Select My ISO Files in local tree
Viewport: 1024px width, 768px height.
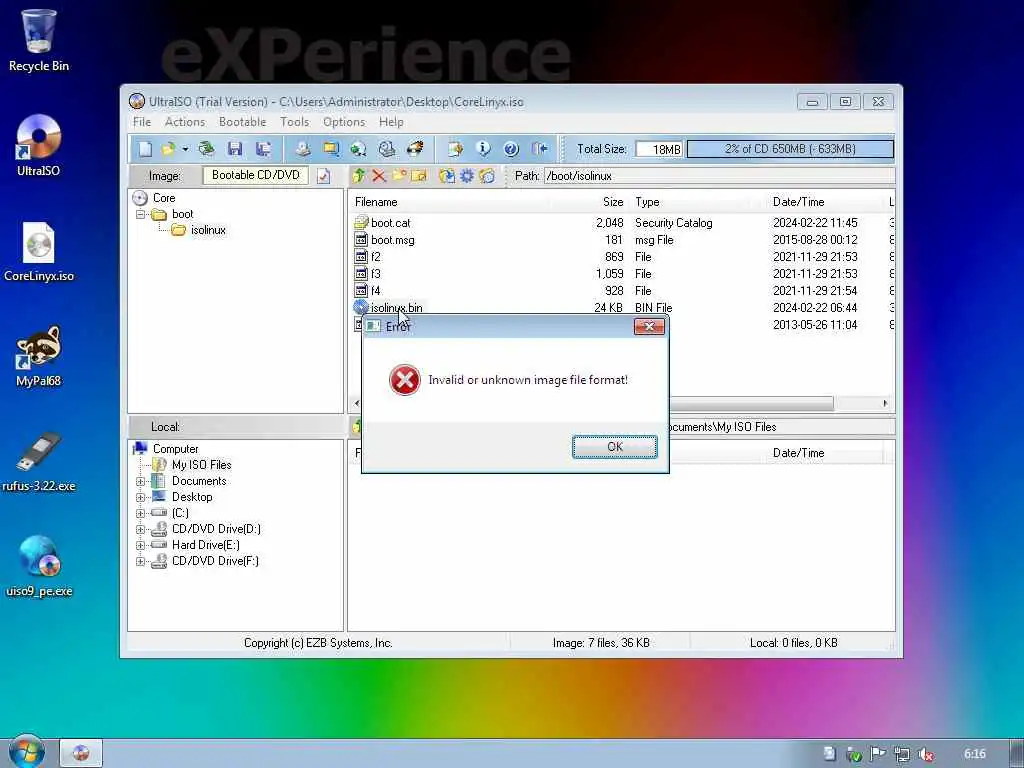201,465
